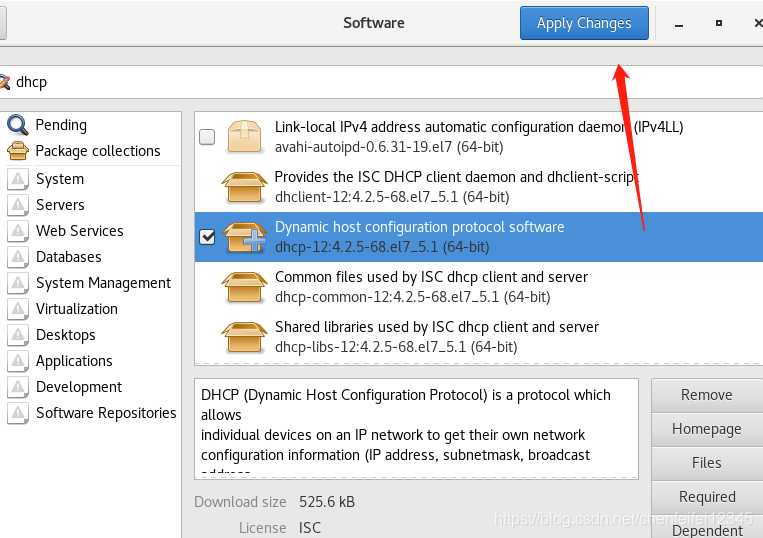This screenshot has width=763, height=538.
Task: Minimize the Software window
Action: [679, 24]
